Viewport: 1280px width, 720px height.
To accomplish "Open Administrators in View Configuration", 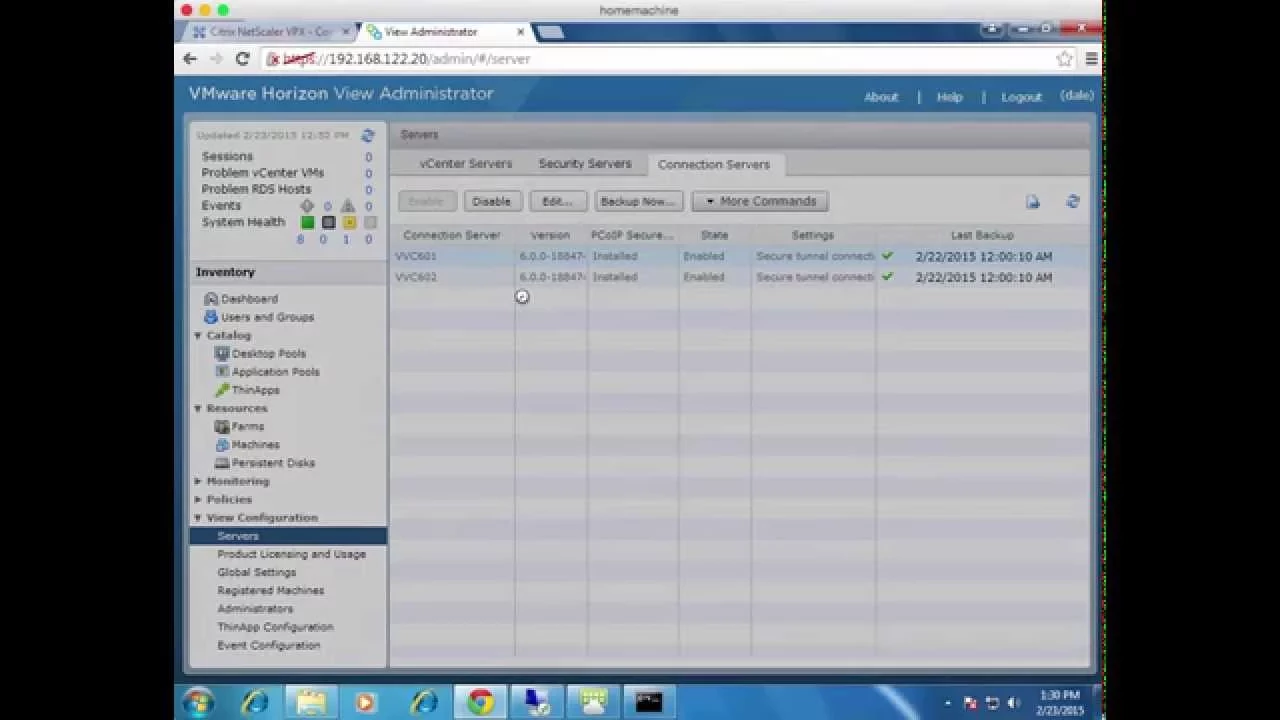I will click(255, 608).
